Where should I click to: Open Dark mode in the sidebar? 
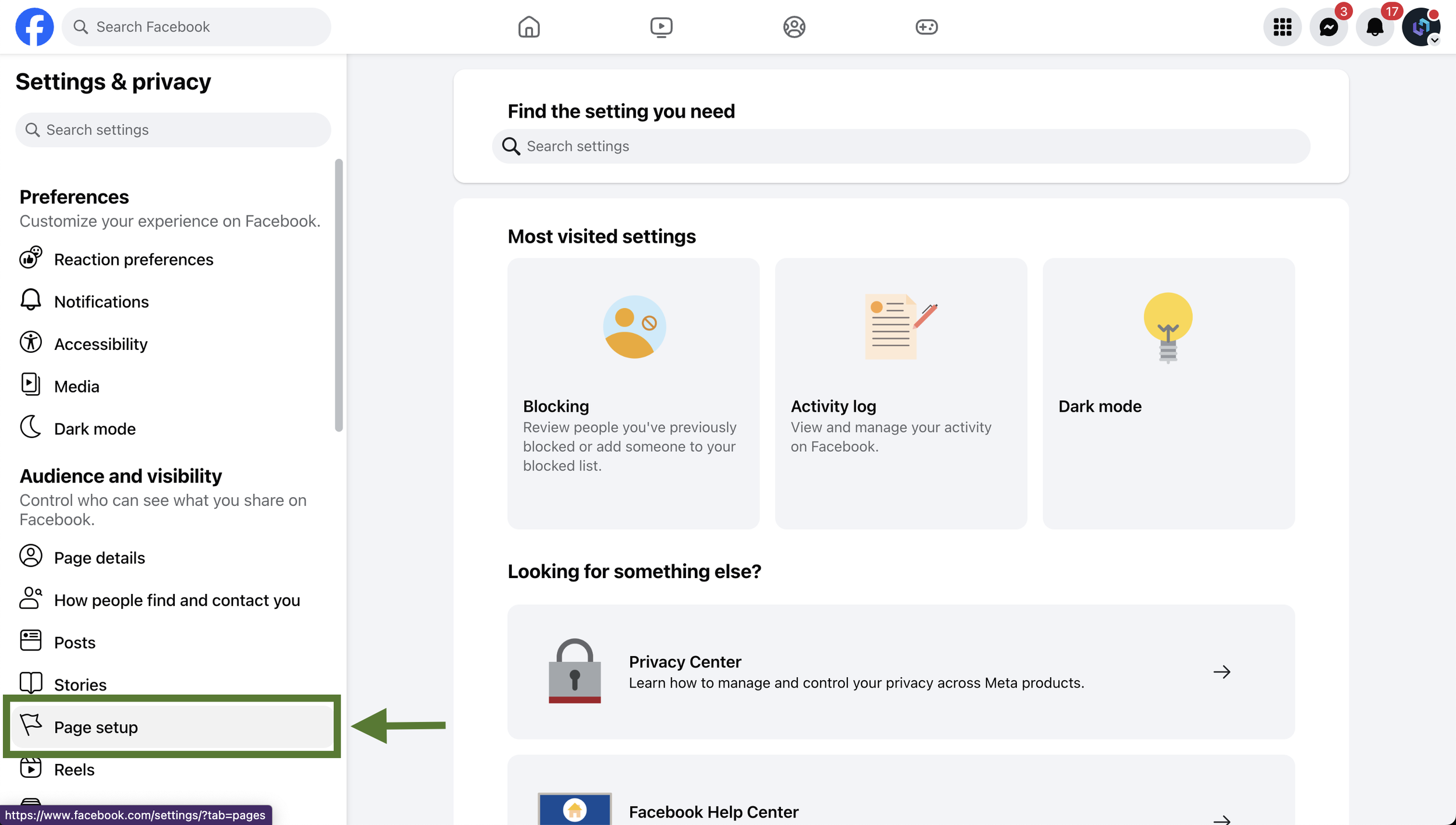pos(94,429)
